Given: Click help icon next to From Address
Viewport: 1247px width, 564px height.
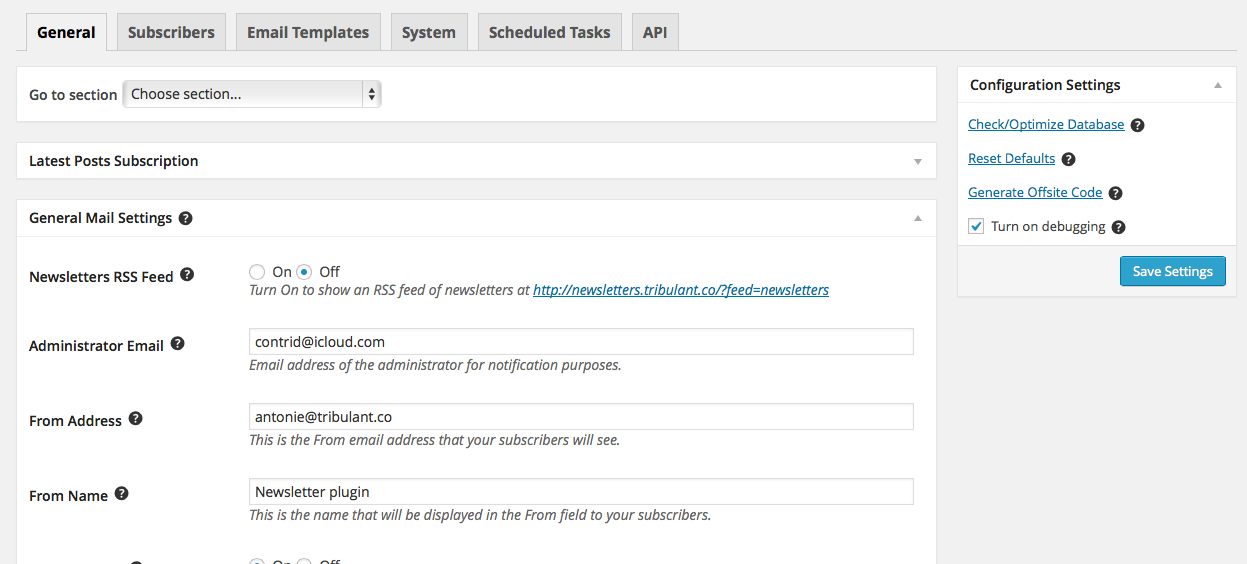Looking at the screenshot, I should coord(135,419).
